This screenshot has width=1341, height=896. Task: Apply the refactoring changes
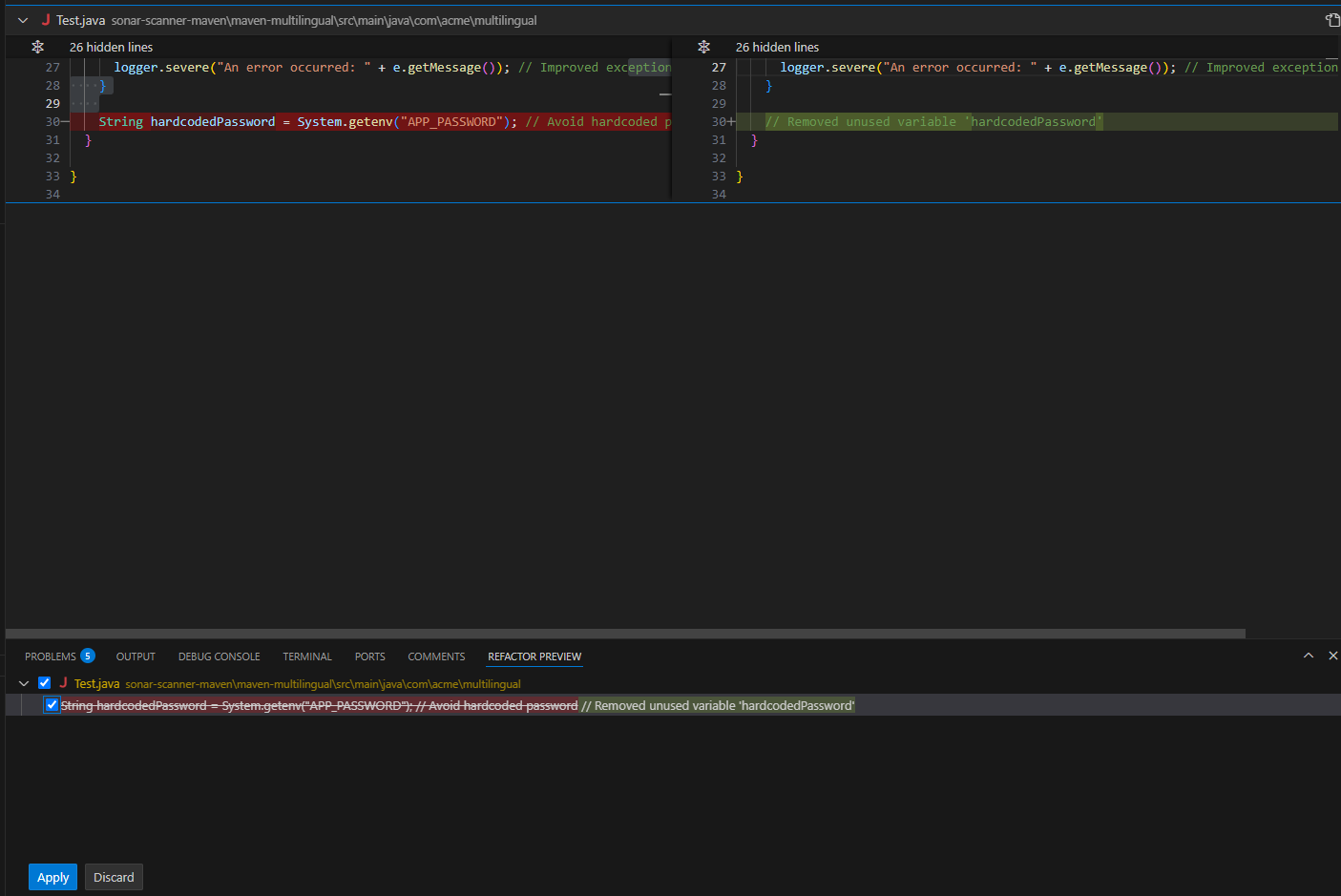(x=52, y=877)
